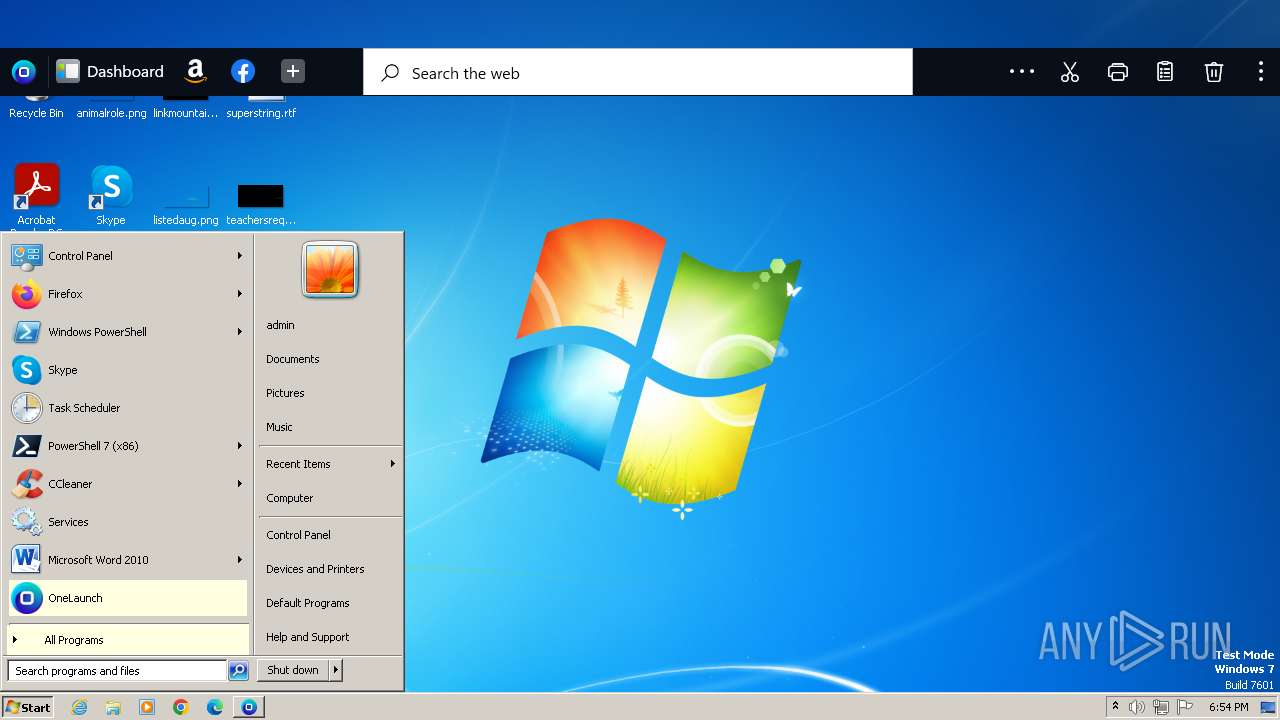Click Search programs and files box
The image size is (1280, 720).
click(117, 671)
